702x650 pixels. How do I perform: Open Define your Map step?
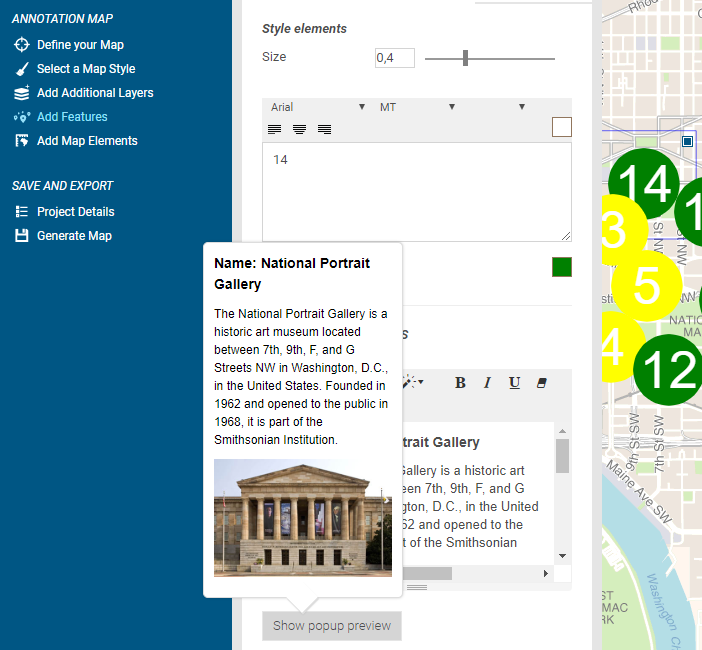pos(80,45)
